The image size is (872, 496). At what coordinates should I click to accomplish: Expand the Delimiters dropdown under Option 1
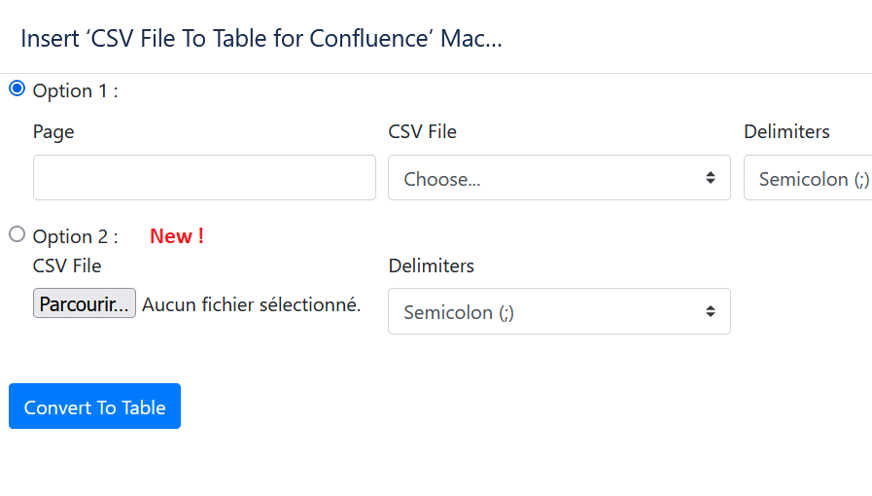point(808,178)
